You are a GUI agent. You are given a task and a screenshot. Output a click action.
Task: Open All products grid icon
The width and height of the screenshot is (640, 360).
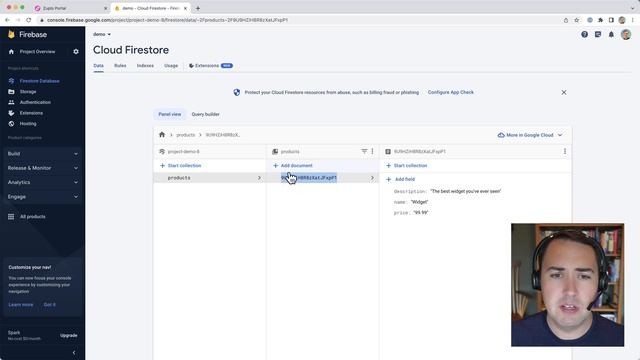tap(11, 217)
